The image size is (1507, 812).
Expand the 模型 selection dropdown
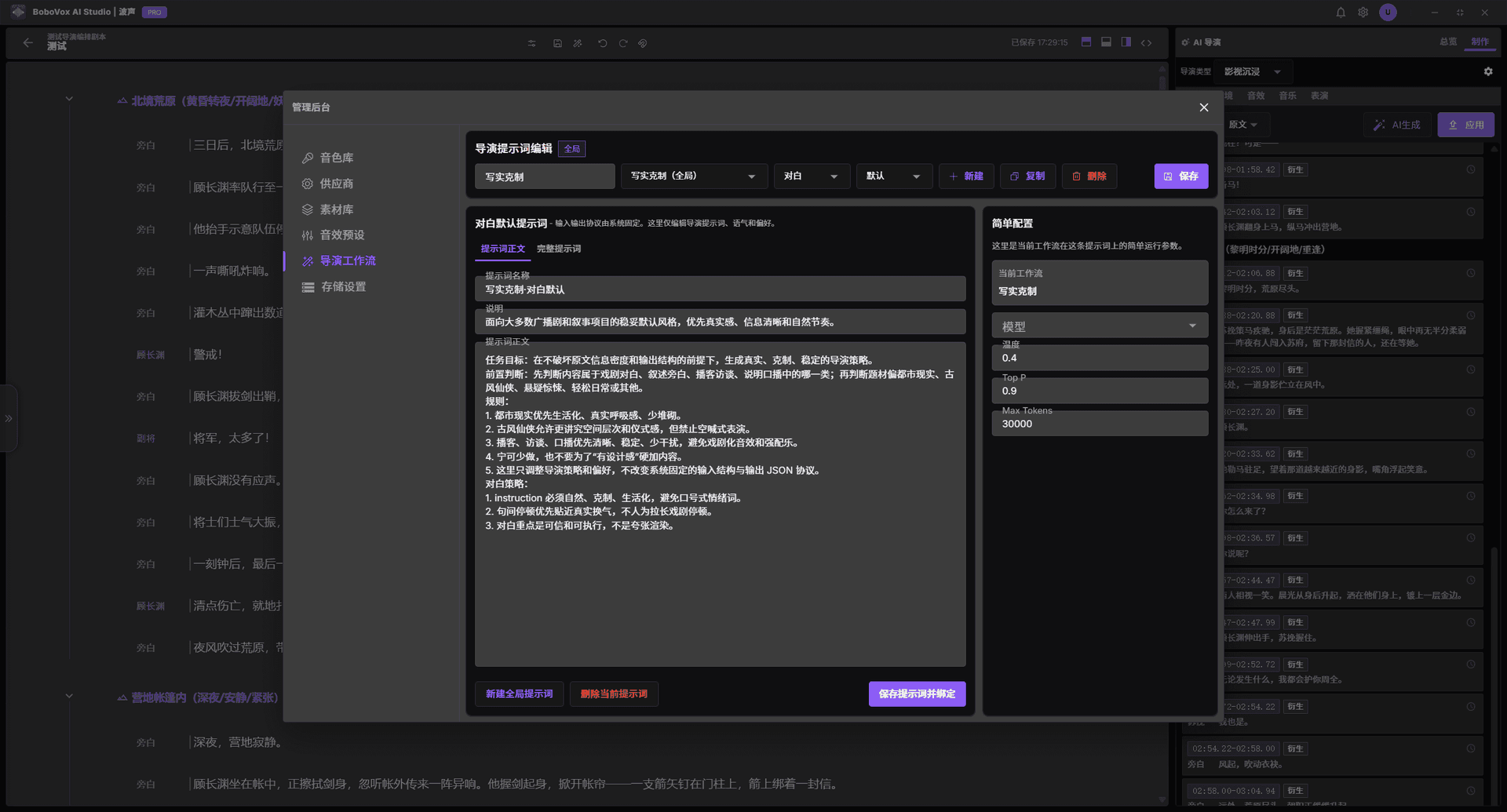[x=1099, y=326]
